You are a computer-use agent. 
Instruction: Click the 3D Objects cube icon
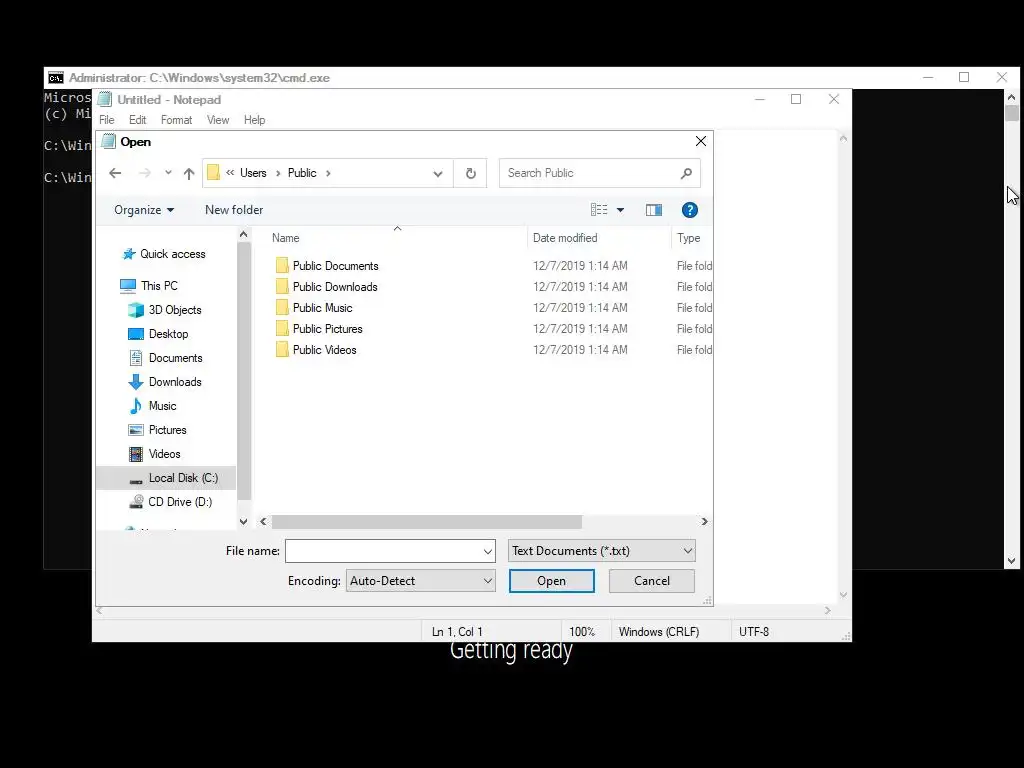click(136, 310)
